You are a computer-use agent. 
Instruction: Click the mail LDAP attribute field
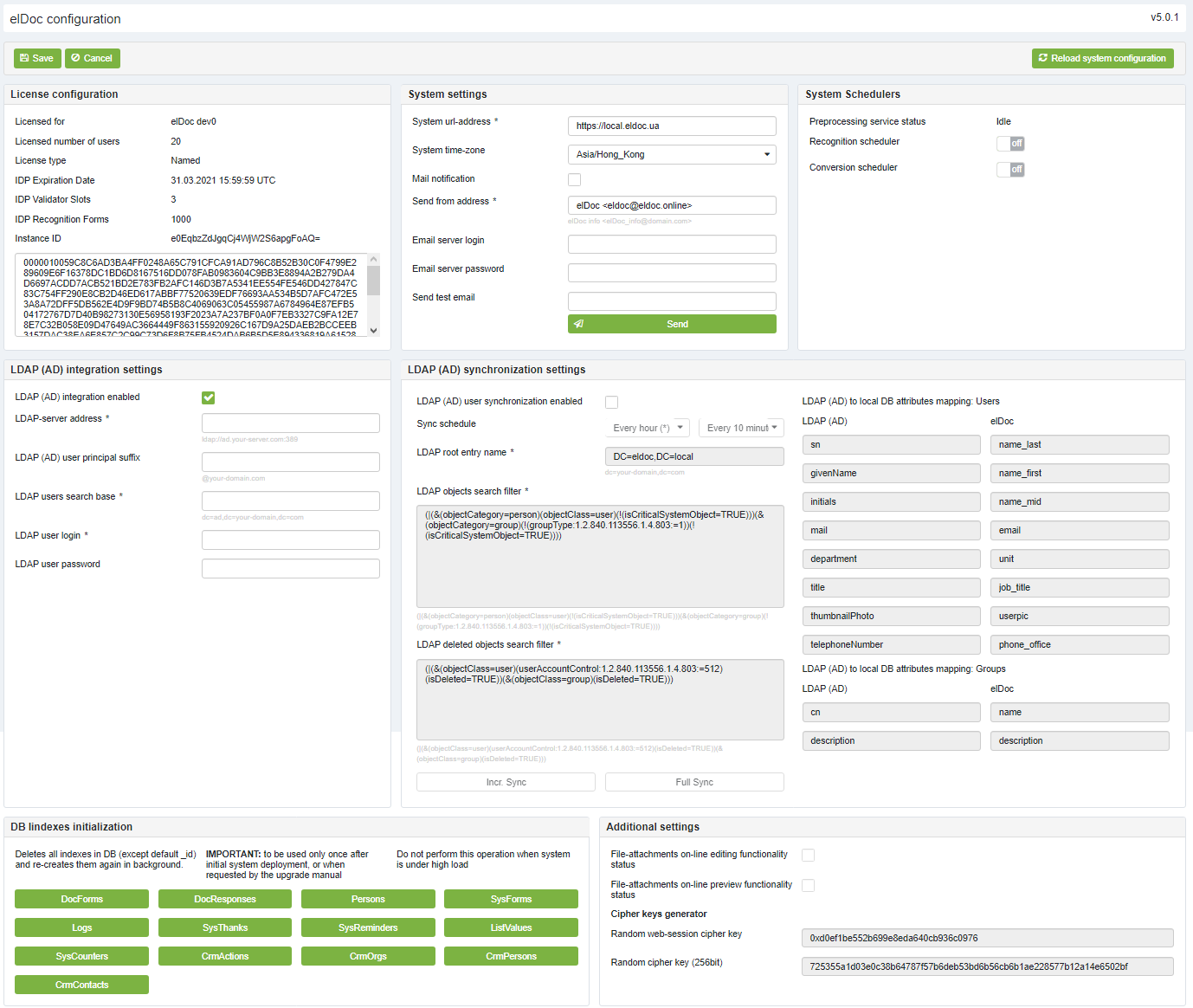coord(892,530)
